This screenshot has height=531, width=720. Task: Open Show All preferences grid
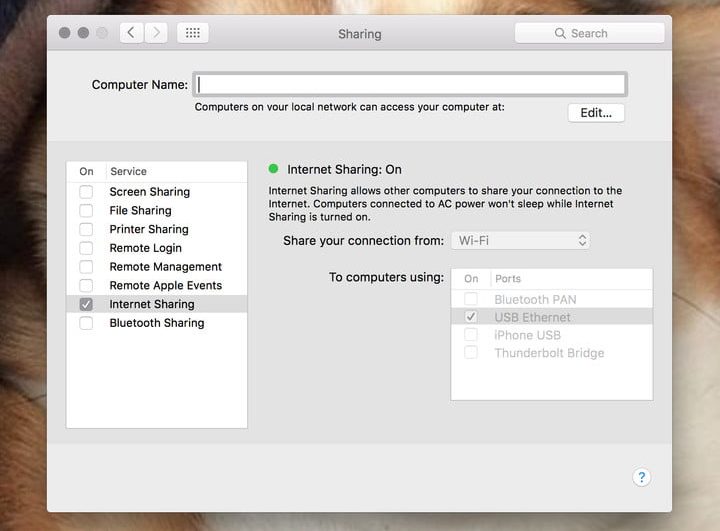point(192,33)
